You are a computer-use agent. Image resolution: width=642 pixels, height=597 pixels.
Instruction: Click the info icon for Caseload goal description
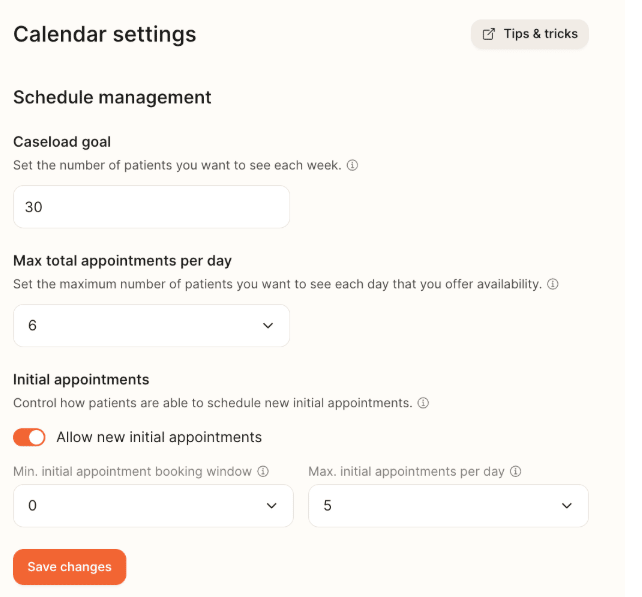(x=352, y=165)
